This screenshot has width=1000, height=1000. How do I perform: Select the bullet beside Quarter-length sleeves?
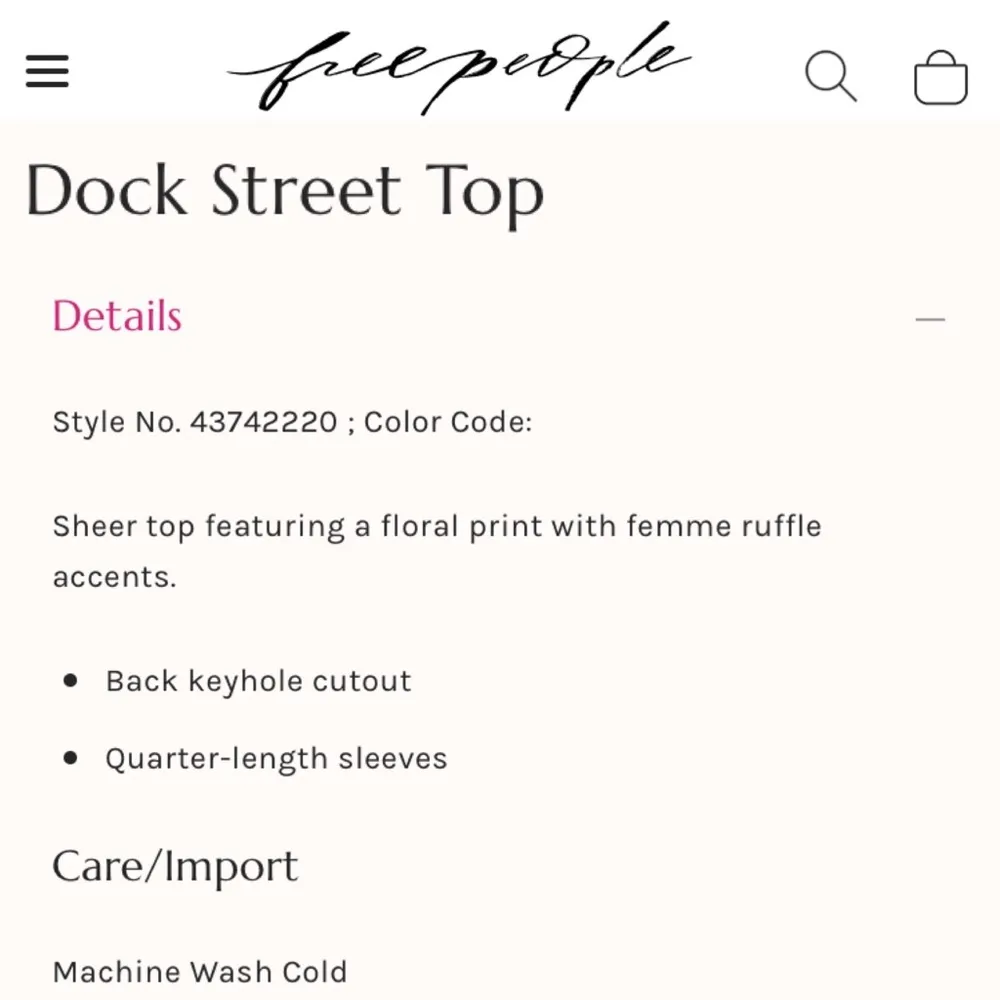tap(68, 758)
